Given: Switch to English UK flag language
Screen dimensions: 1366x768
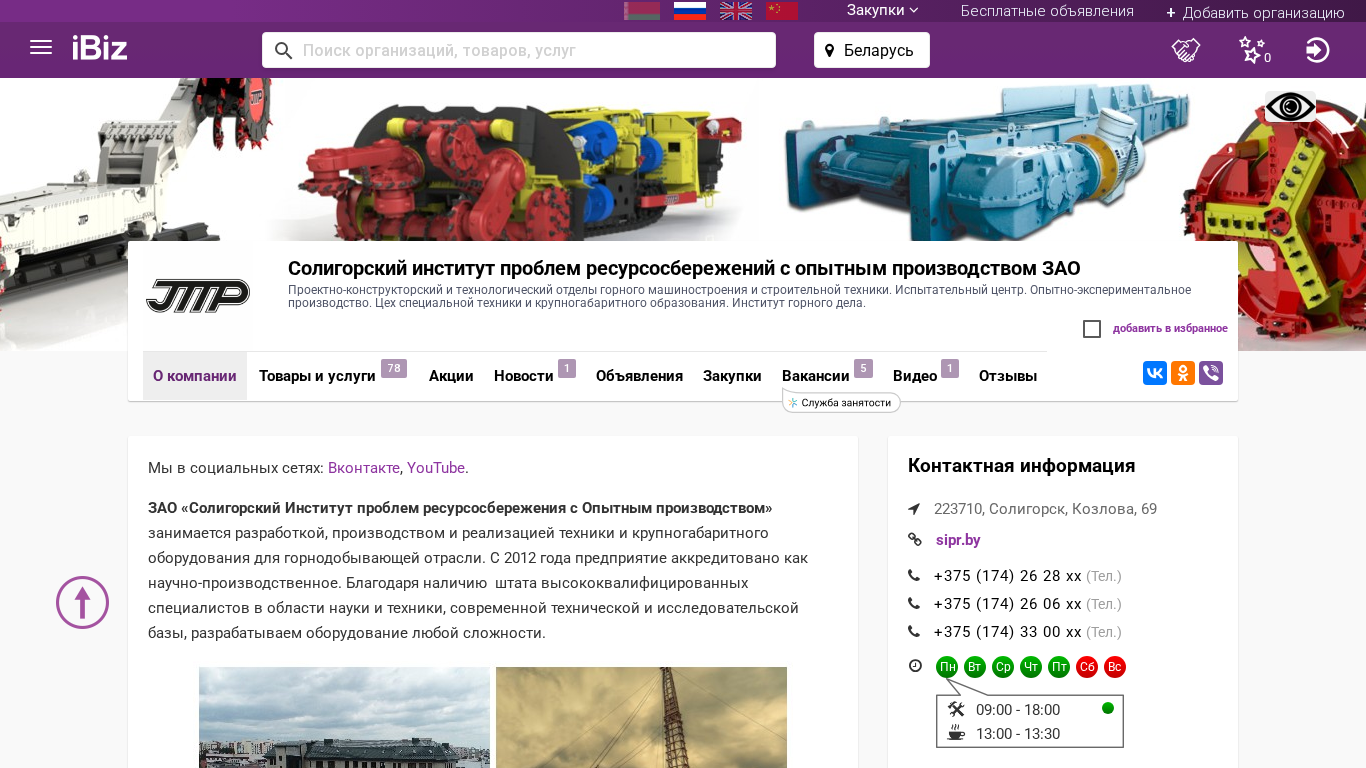Looking at the screenshot, I should tap(736, 11).
